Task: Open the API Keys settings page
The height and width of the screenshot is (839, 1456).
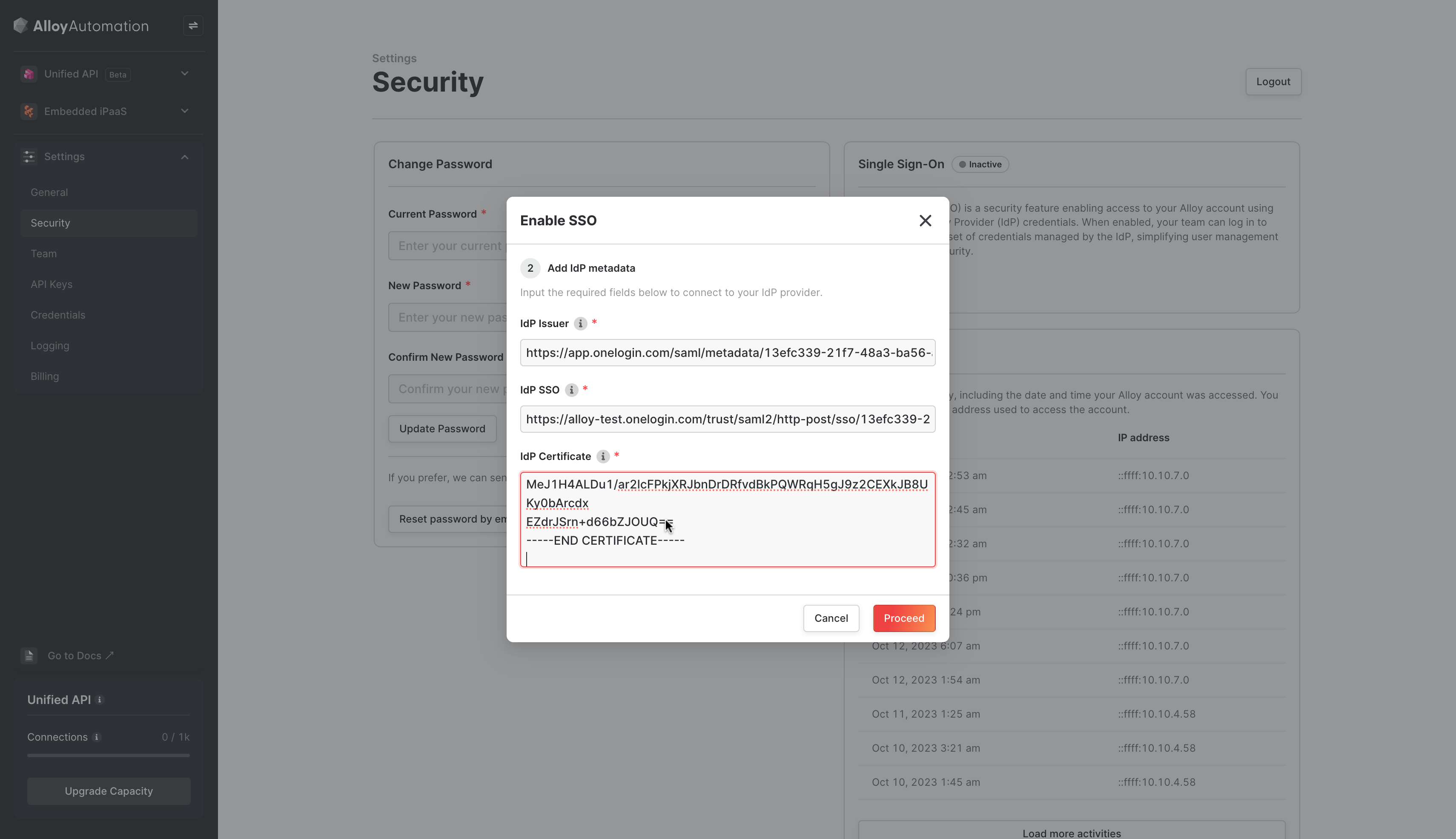Action: pyautogui.click(x=52, y=284)
